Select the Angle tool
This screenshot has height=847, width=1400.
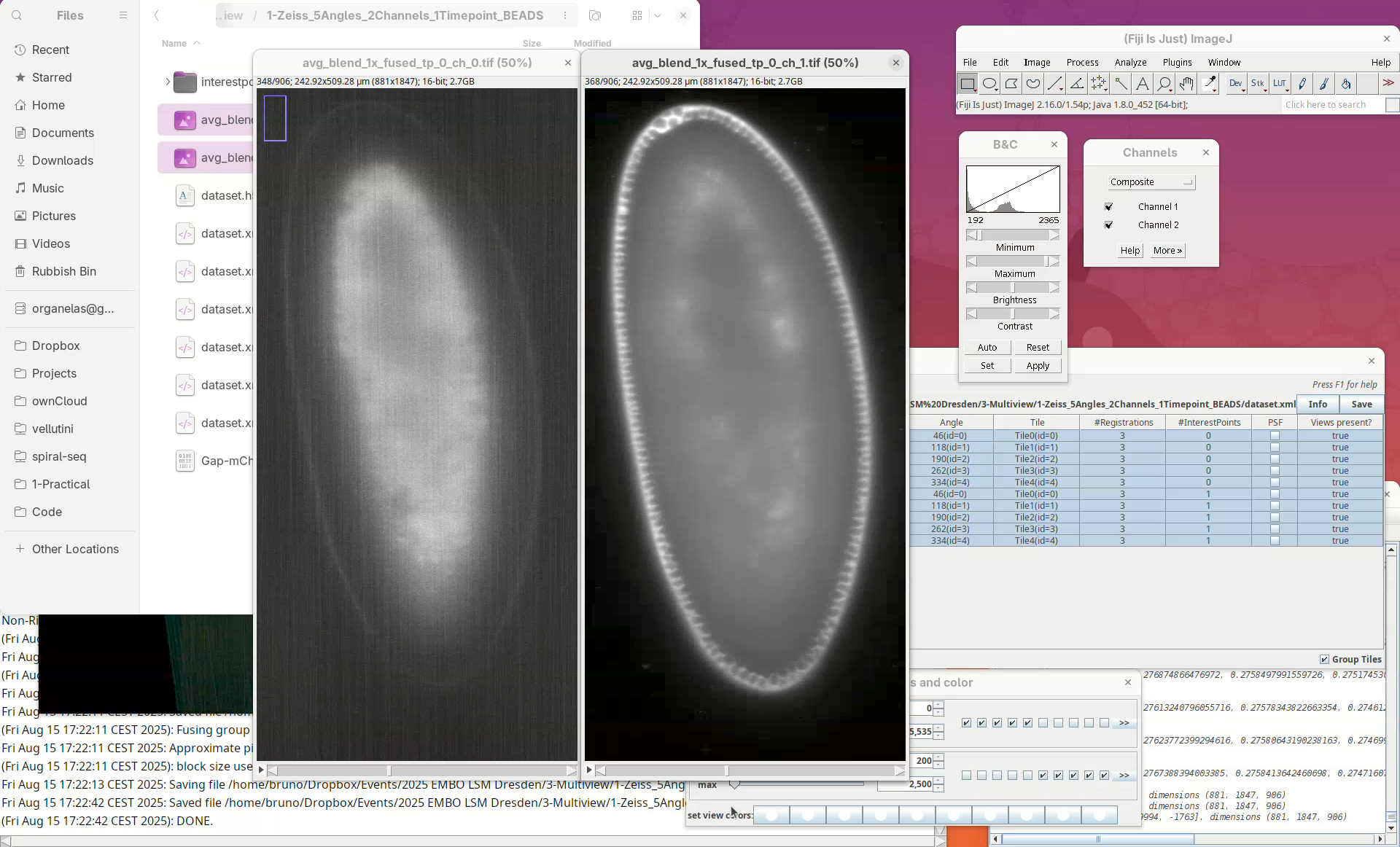point(1077,84)
